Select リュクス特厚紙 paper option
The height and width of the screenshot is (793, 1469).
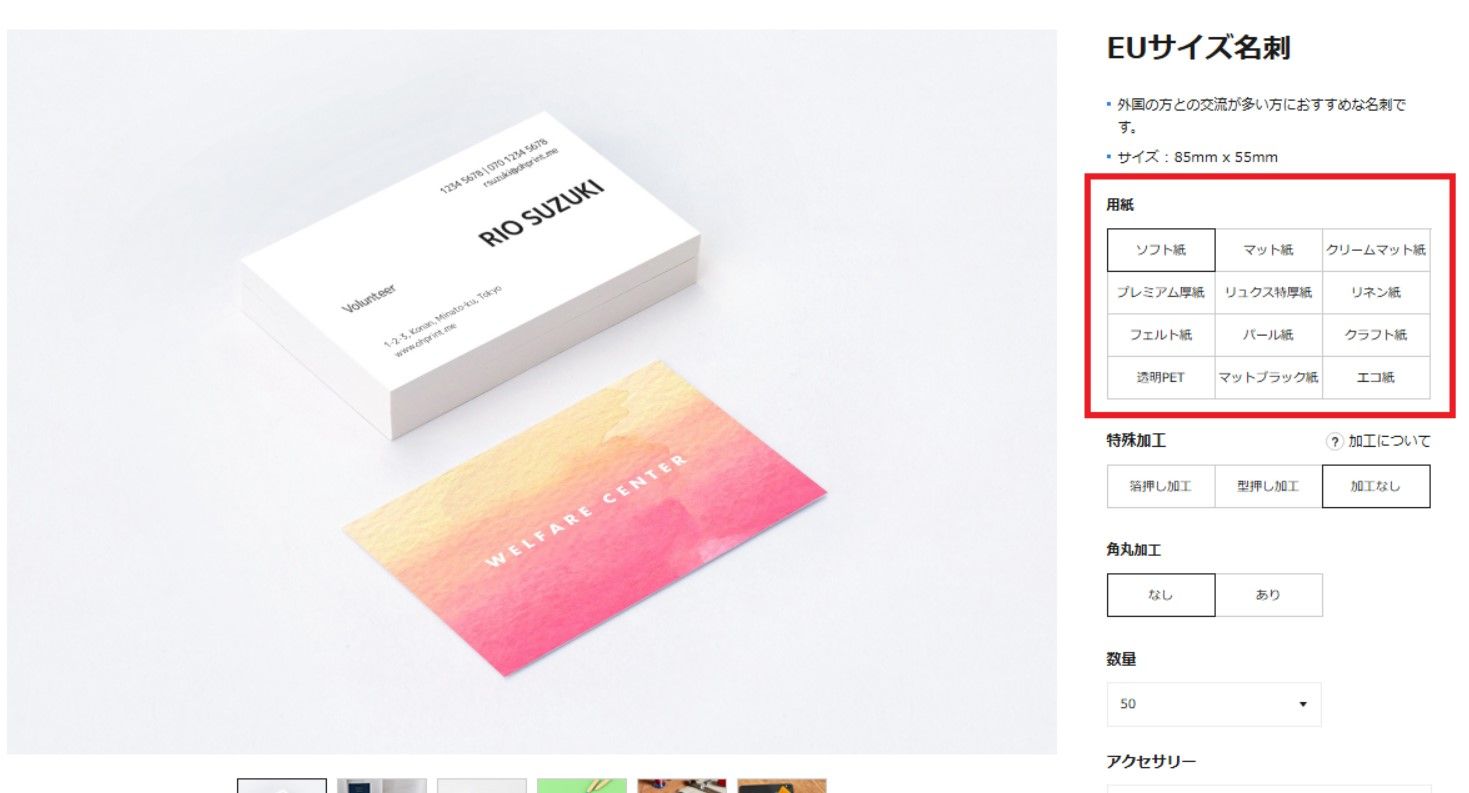pyautogui.click(x=1268, y=293)
